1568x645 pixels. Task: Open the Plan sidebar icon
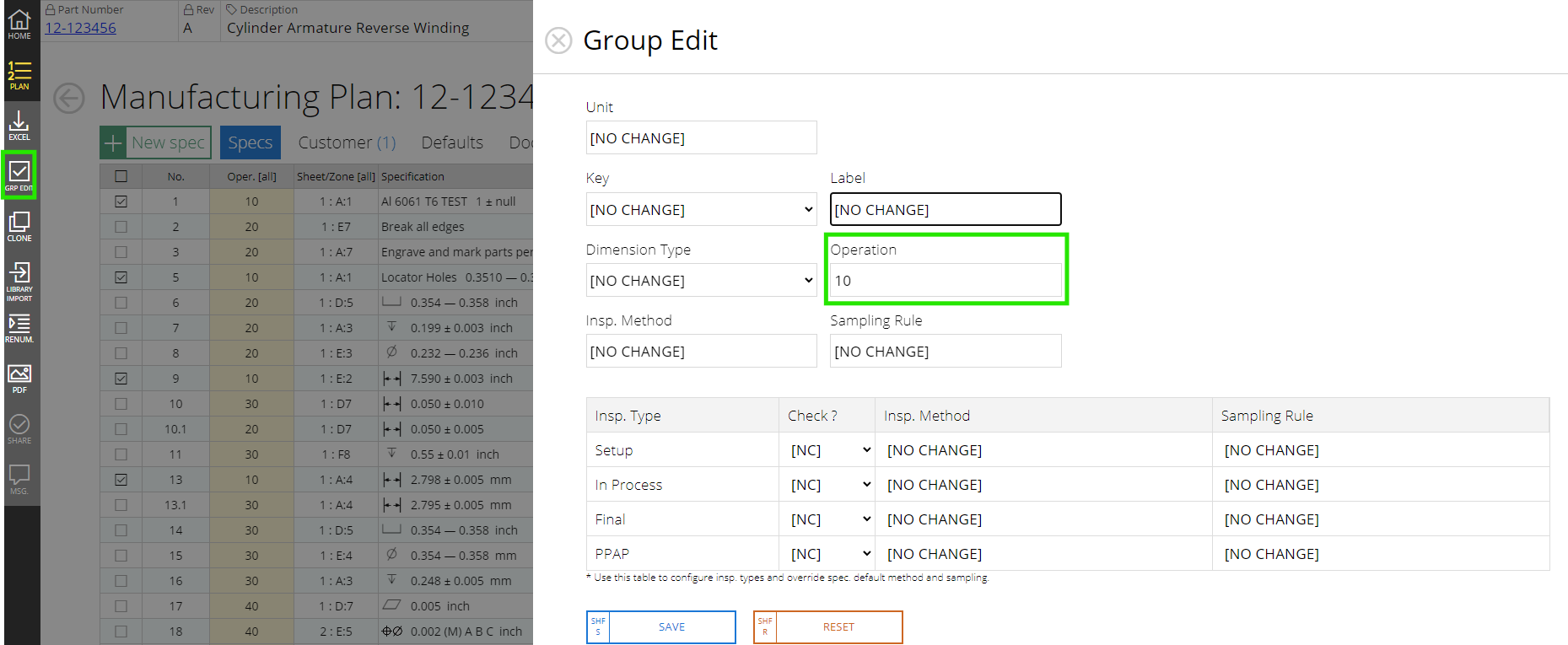click(x=19, y=75)
